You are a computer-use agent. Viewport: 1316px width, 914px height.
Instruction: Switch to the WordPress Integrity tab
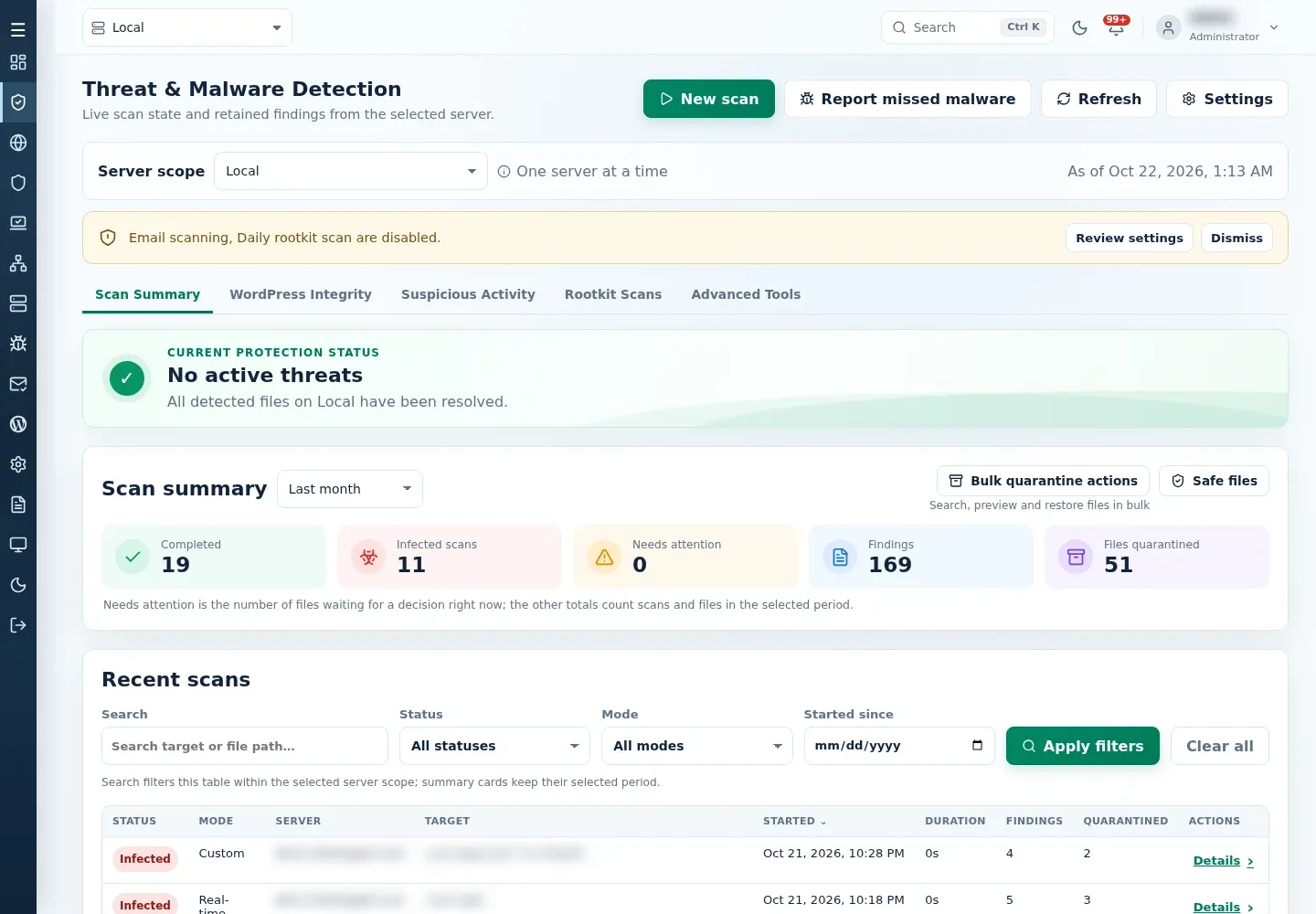301,294
